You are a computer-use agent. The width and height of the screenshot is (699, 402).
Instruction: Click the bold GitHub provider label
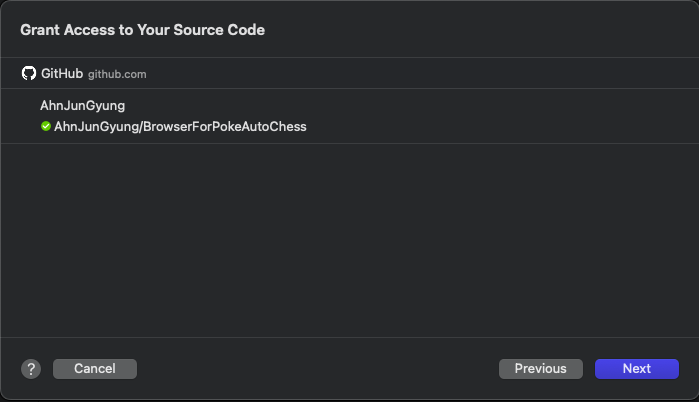click(x=62, y=73)
